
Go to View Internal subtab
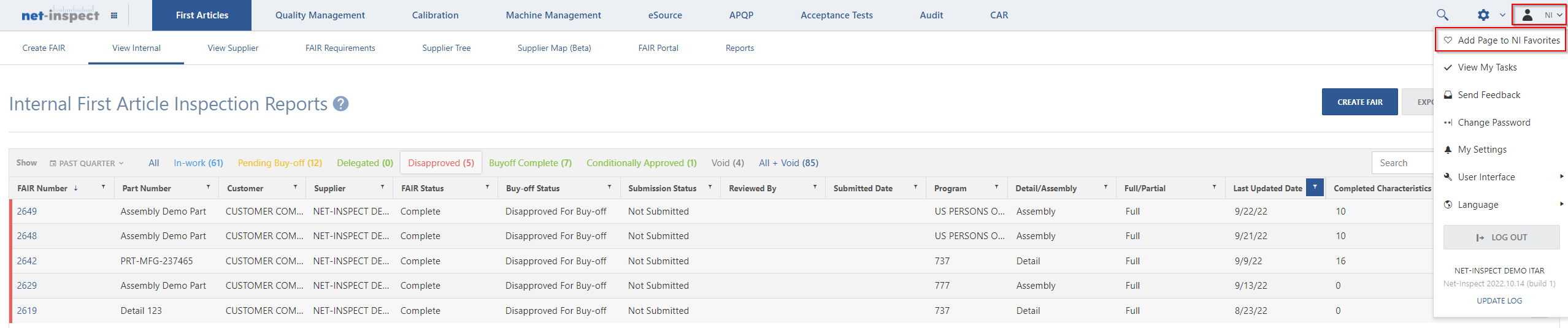[136, 48]
